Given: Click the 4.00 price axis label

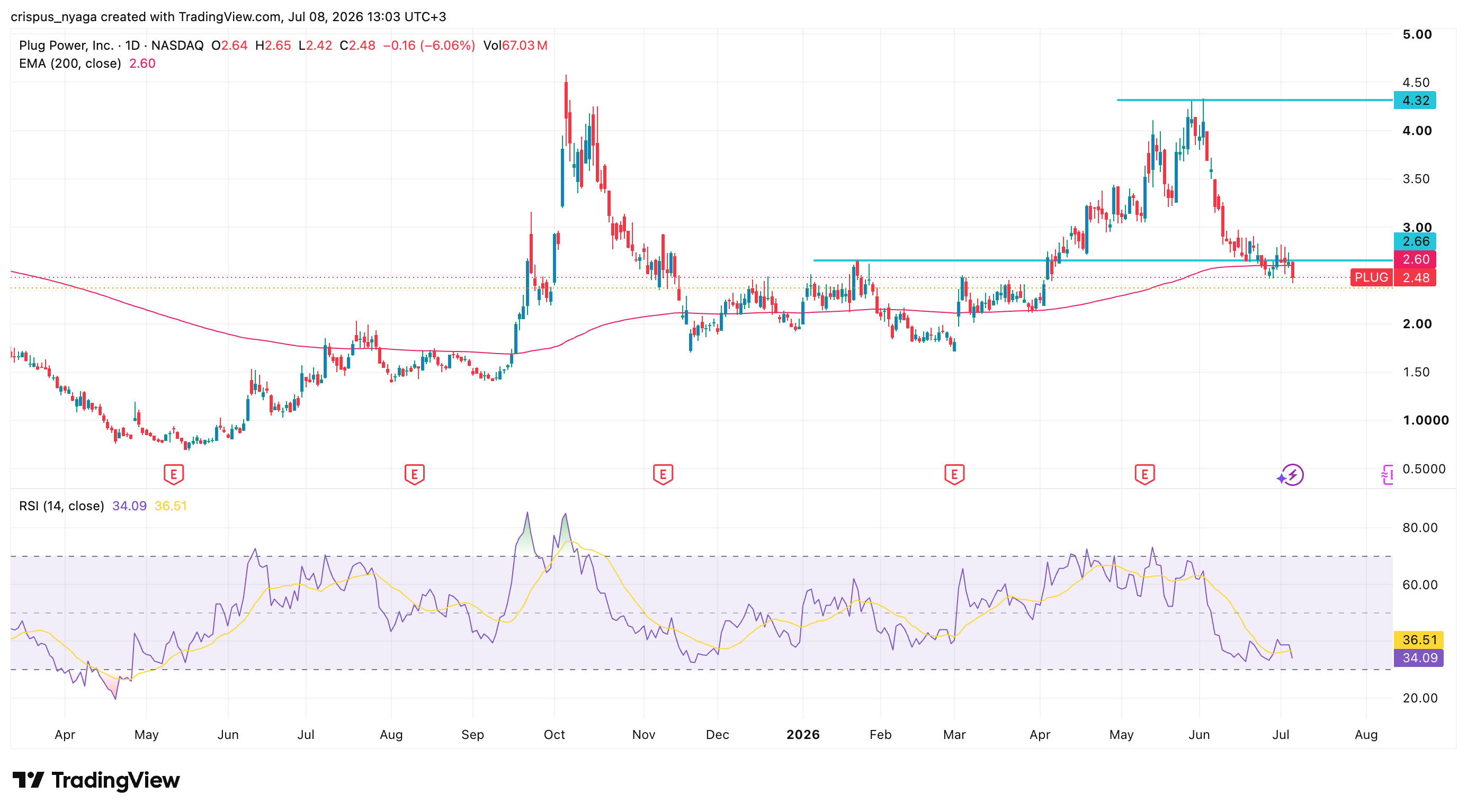Looking at the screenshot, I should [1417, 131].
